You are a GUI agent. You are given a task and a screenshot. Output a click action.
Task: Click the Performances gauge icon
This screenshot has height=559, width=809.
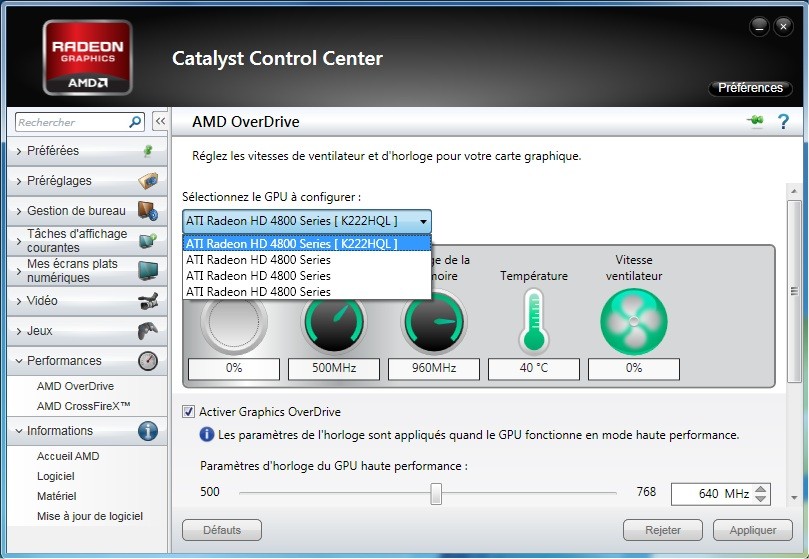point(148,361)
